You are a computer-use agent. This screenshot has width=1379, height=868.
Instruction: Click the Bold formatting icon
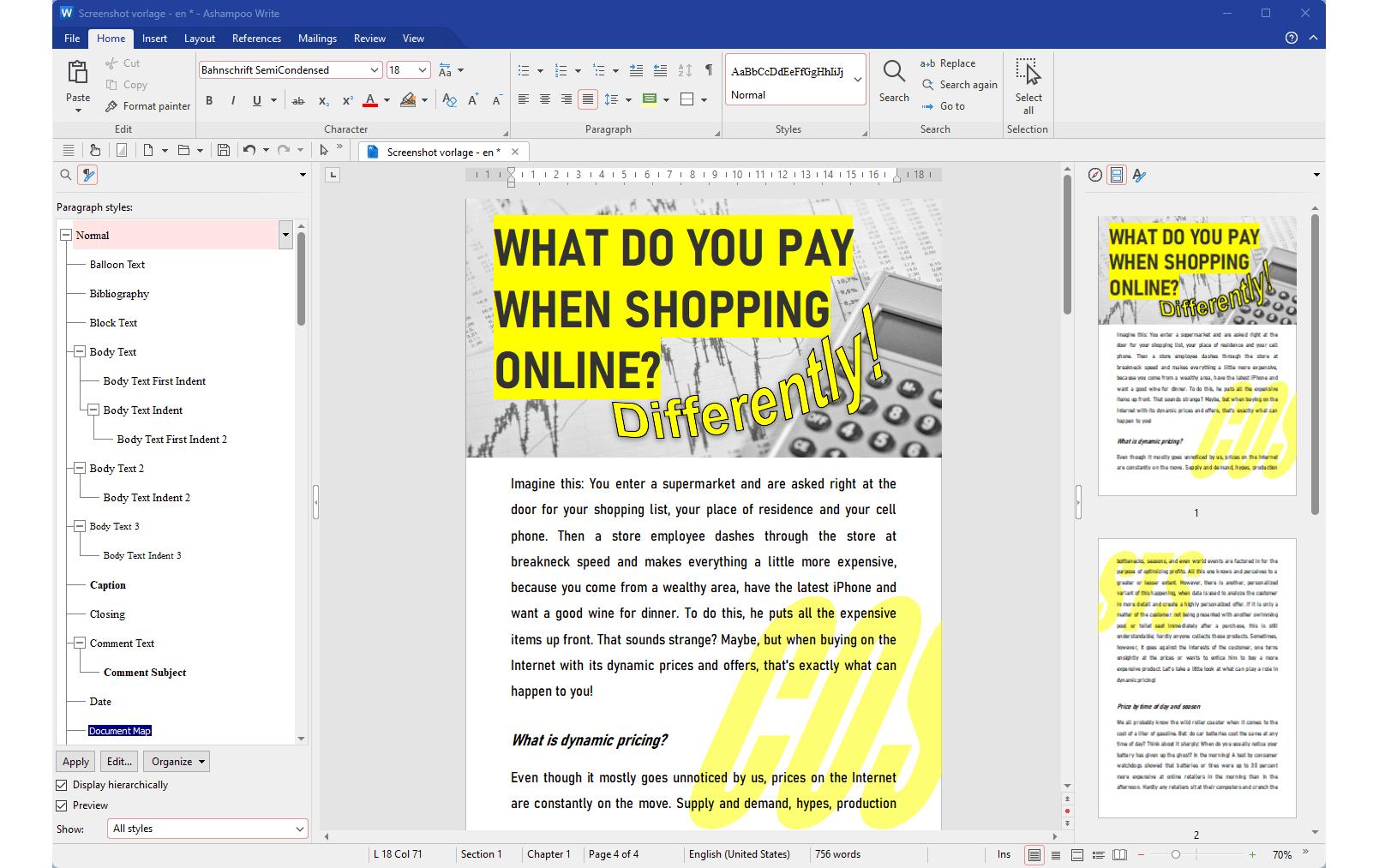(x=209, y=100)
